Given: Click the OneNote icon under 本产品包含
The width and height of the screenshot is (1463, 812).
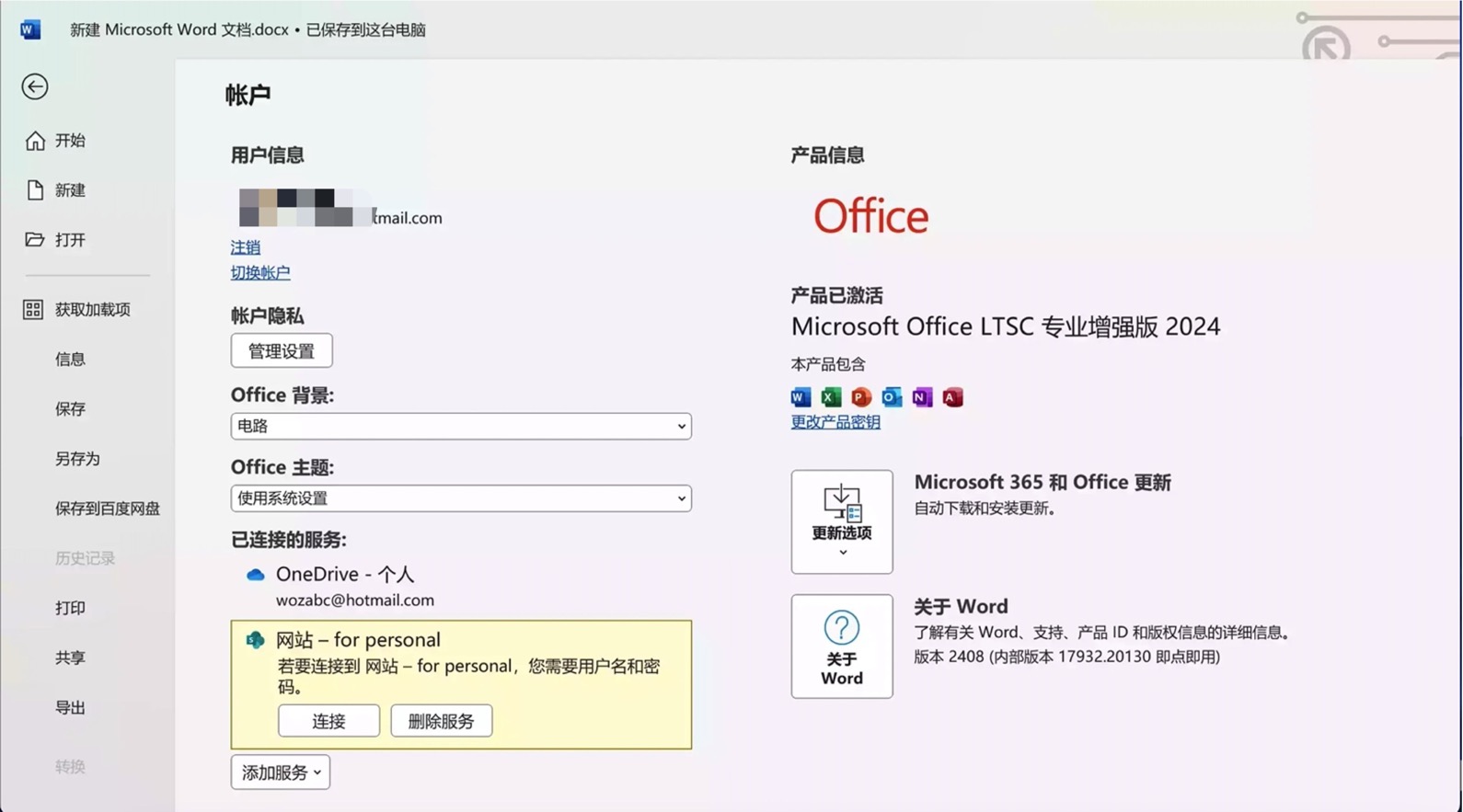Looking at the screenshot, I should tap(922, 397).
